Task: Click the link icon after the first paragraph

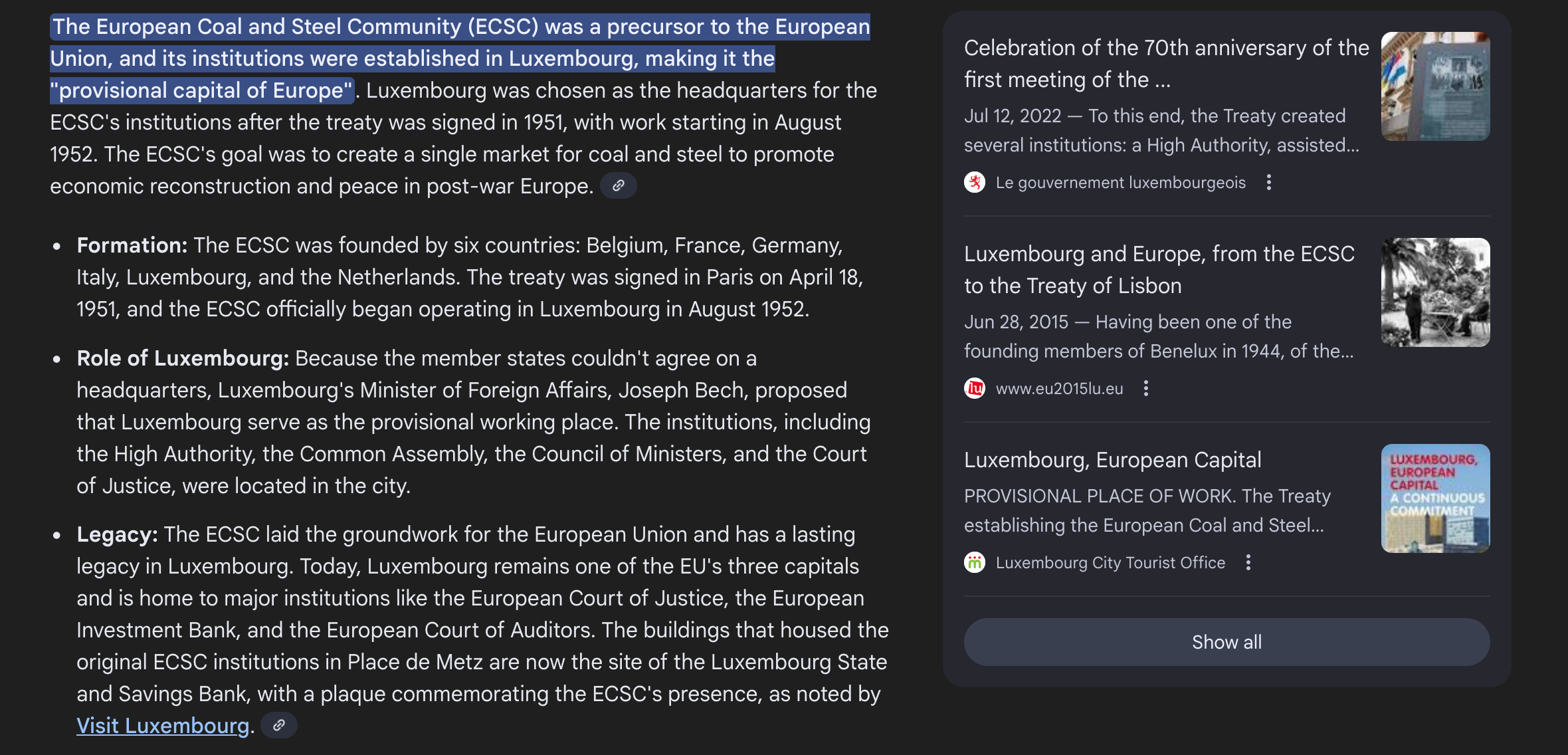Action: click(x=618, y=186)
